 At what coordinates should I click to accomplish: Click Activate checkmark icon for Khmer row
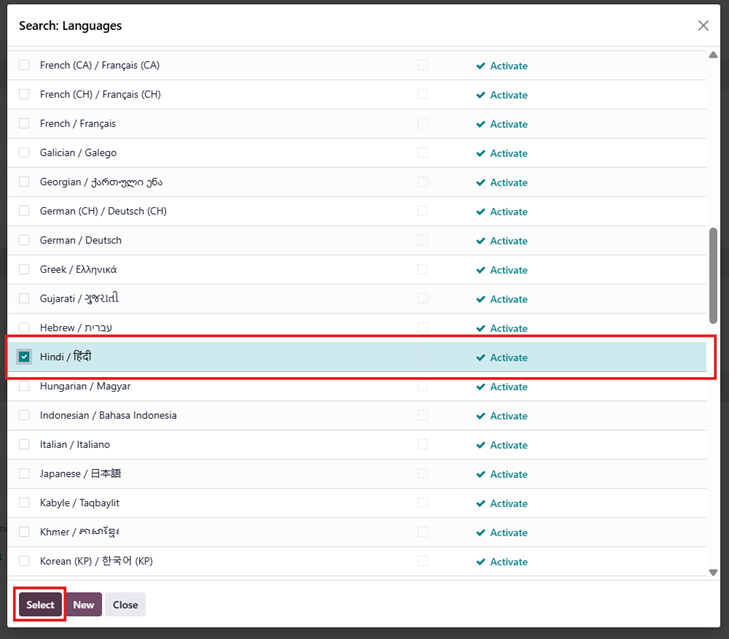coord(481,533)
